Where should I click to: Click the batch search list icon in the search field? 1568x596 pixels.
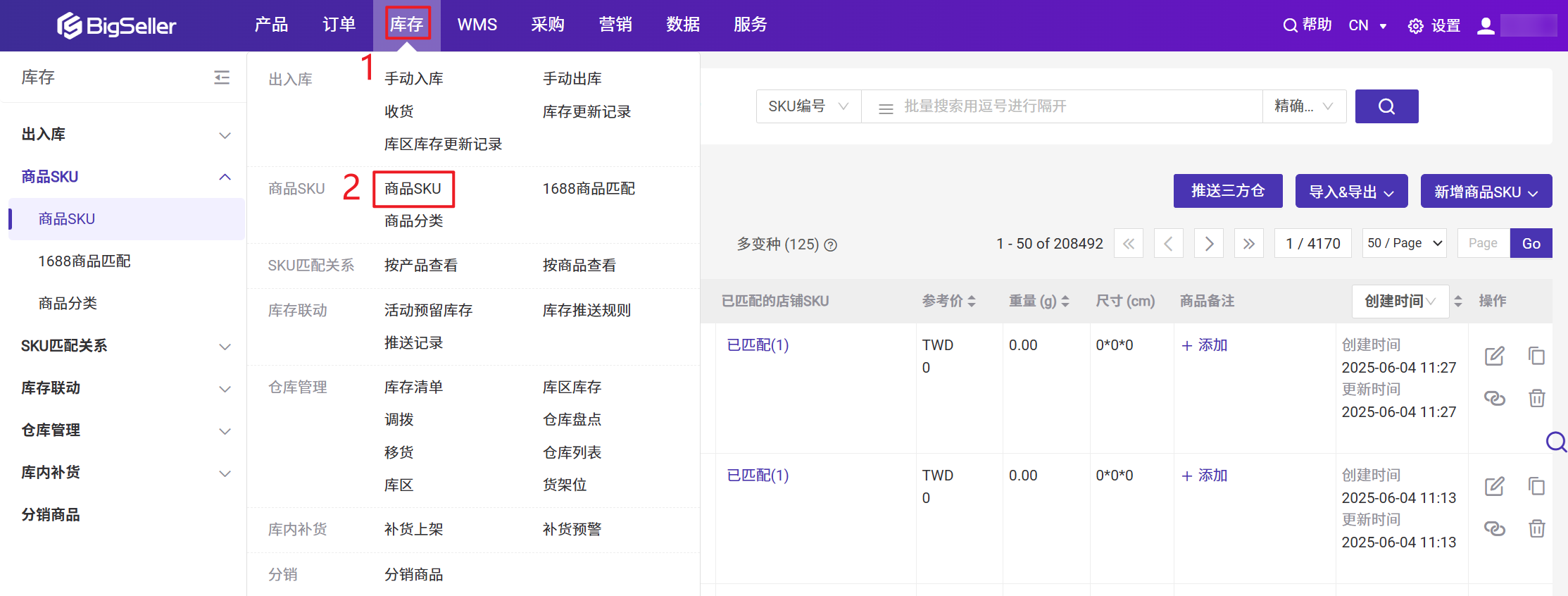tap(886, 108)
